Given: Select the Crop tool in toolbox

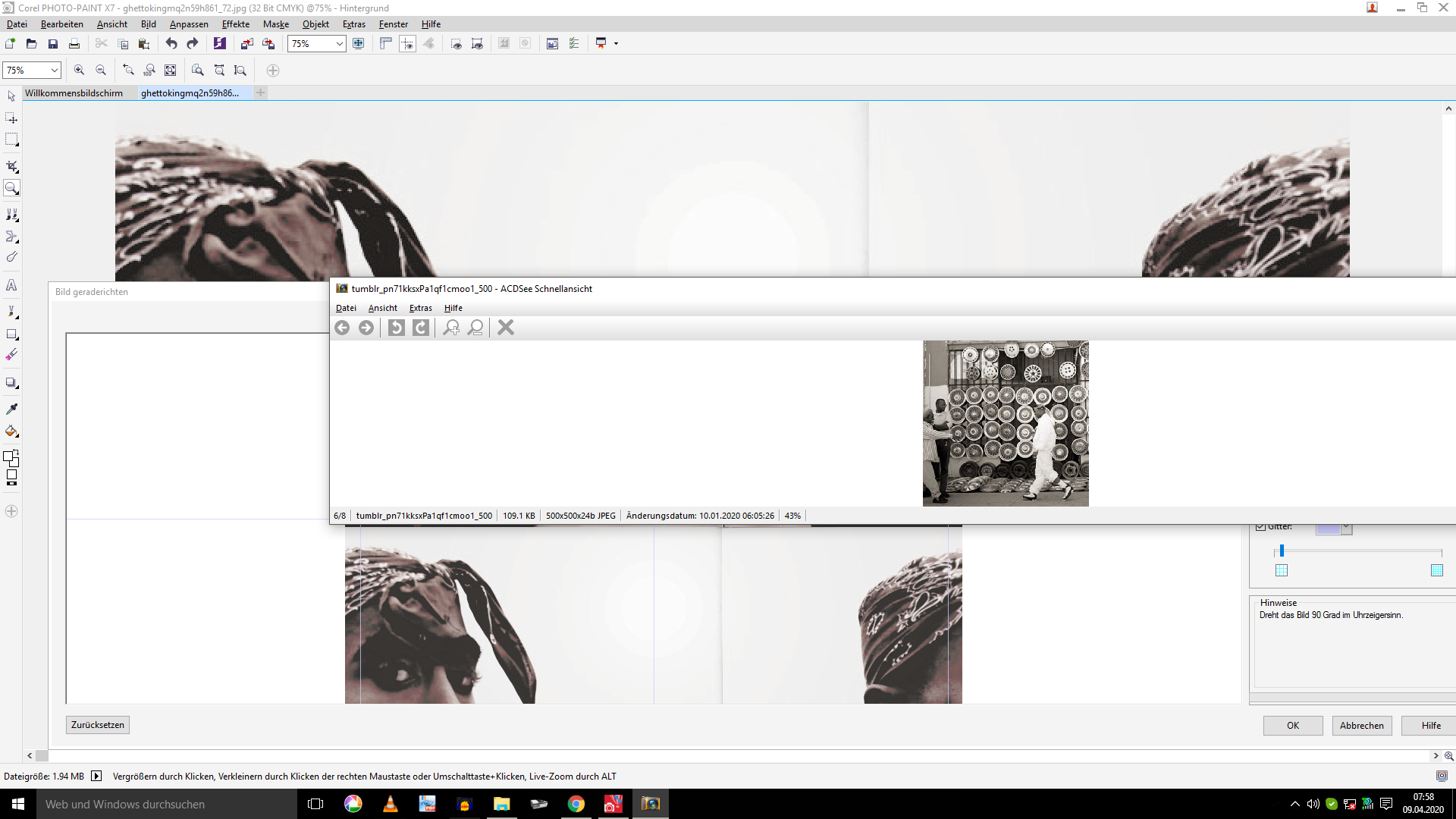Looking at the screenshot, I should 11,166.
